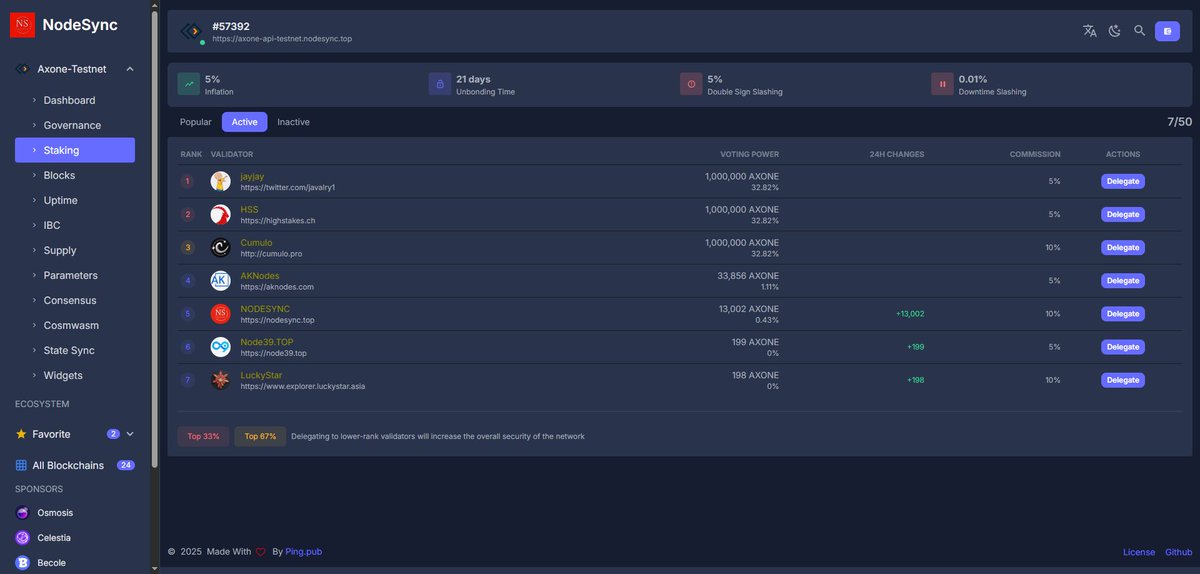Screen dimensions: 1200x574
Task: Click the Osmosis sponsor icon
Action: click(22, 513)
